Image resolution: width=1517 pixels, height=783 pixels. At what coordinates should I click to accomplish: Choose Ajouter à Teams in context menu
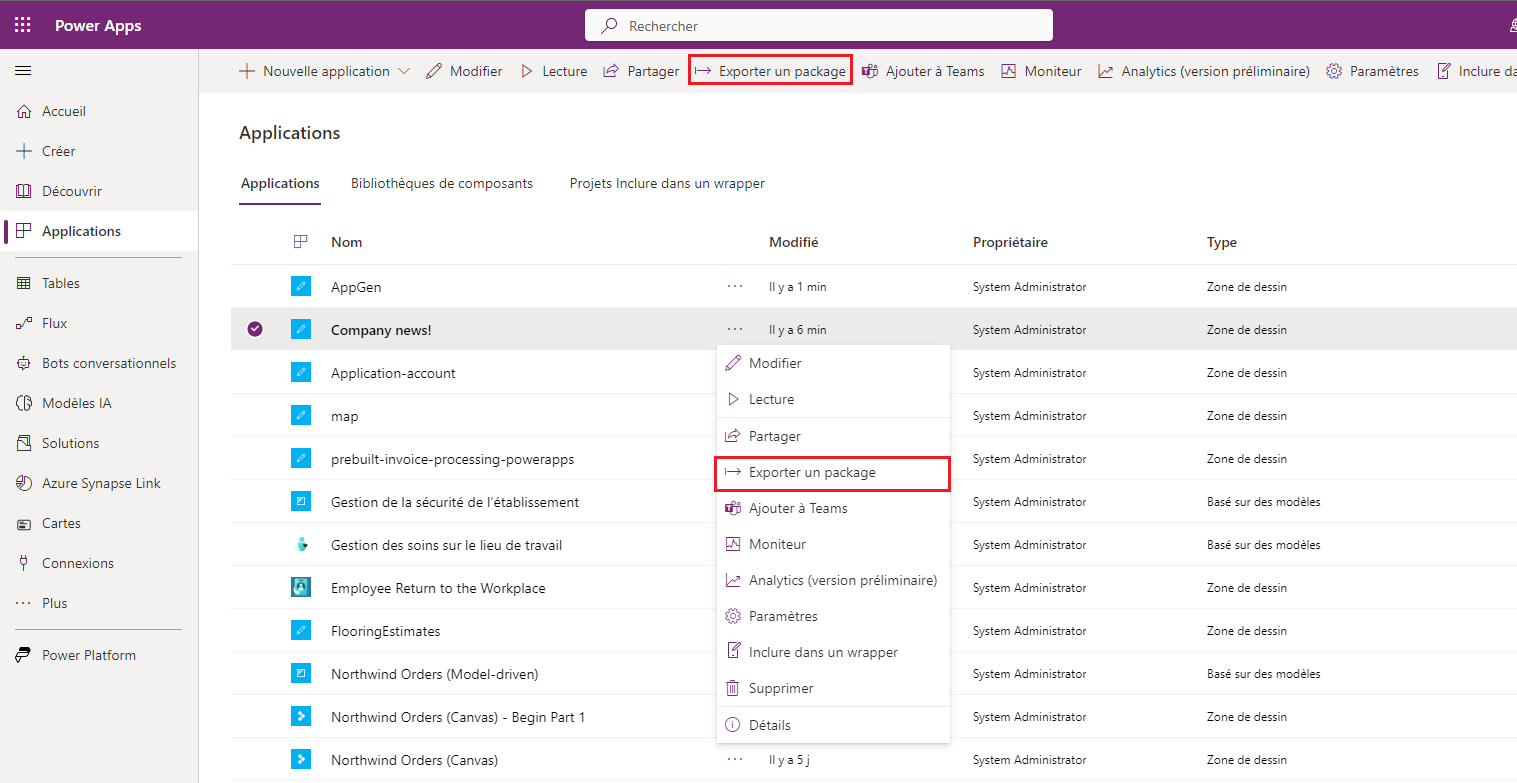[833, 508]
